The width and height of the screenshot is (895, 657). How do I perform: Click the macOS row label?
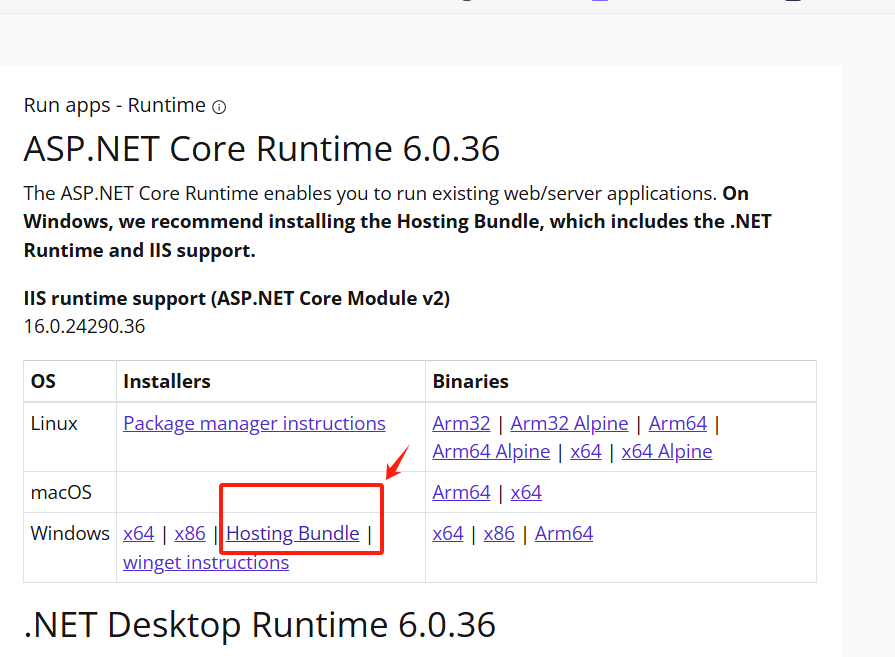[61, 492]
